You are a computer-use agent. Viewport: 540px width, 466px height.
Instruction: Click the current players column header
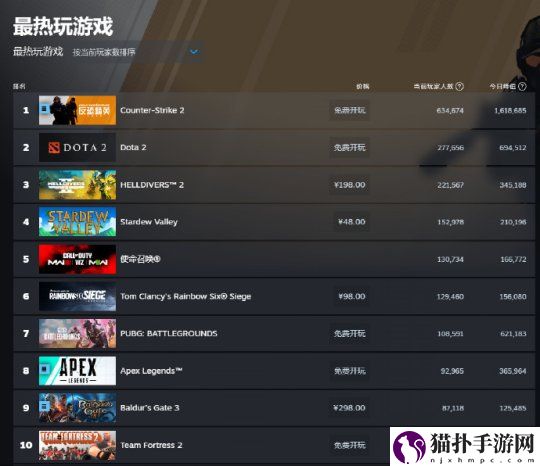pyautogui.click(x=433, y=86)
